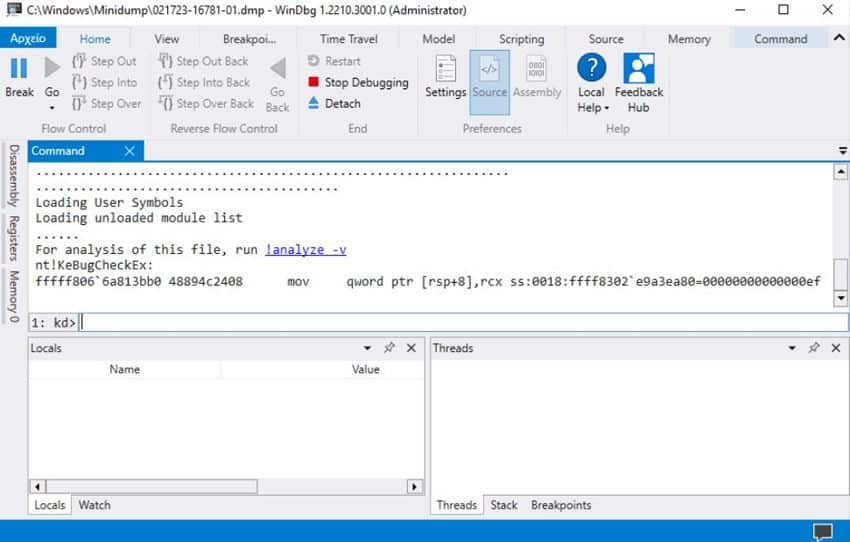Open the Memory 0 side panel
This screenshot has width=850, height=542.
(14, 296)
